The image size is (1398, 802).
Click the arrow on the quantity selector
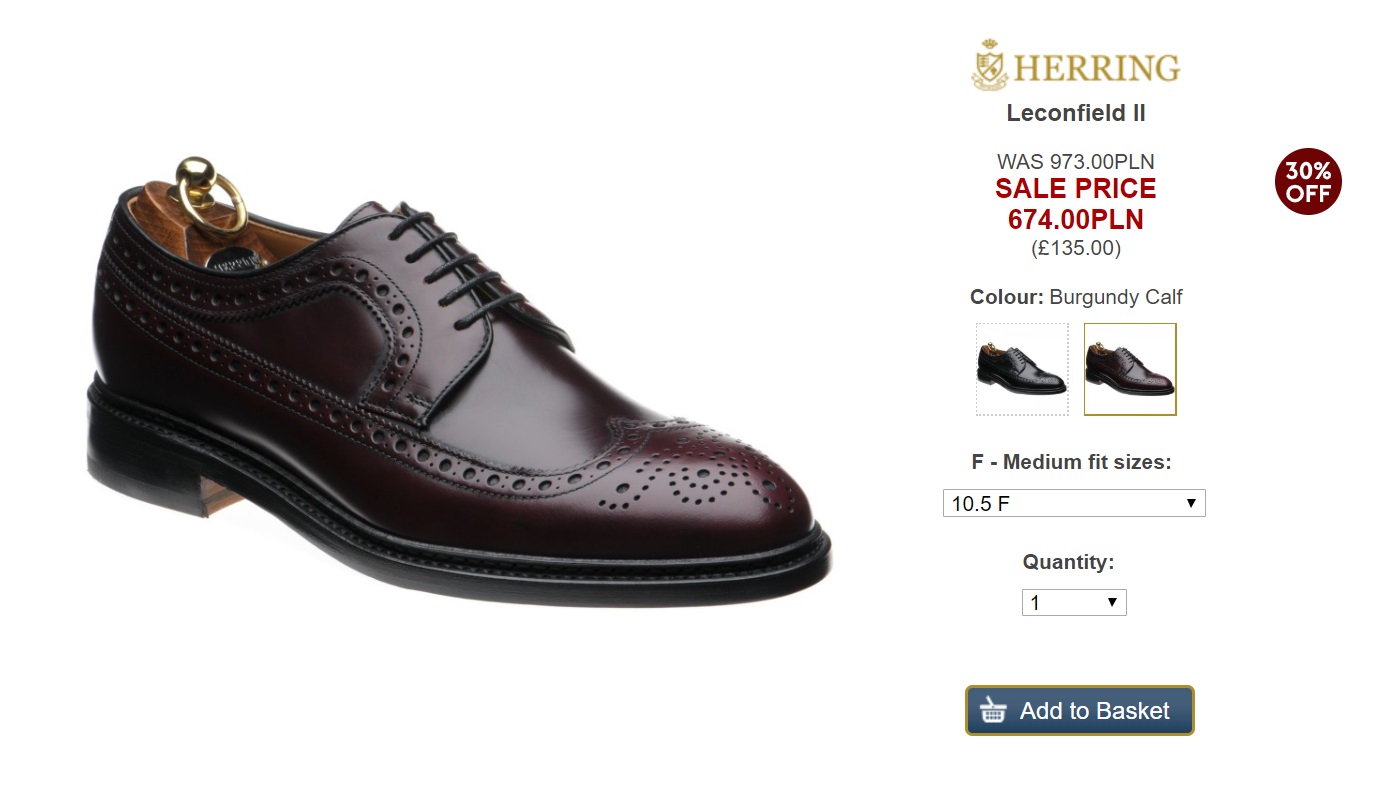[1112, 603]
